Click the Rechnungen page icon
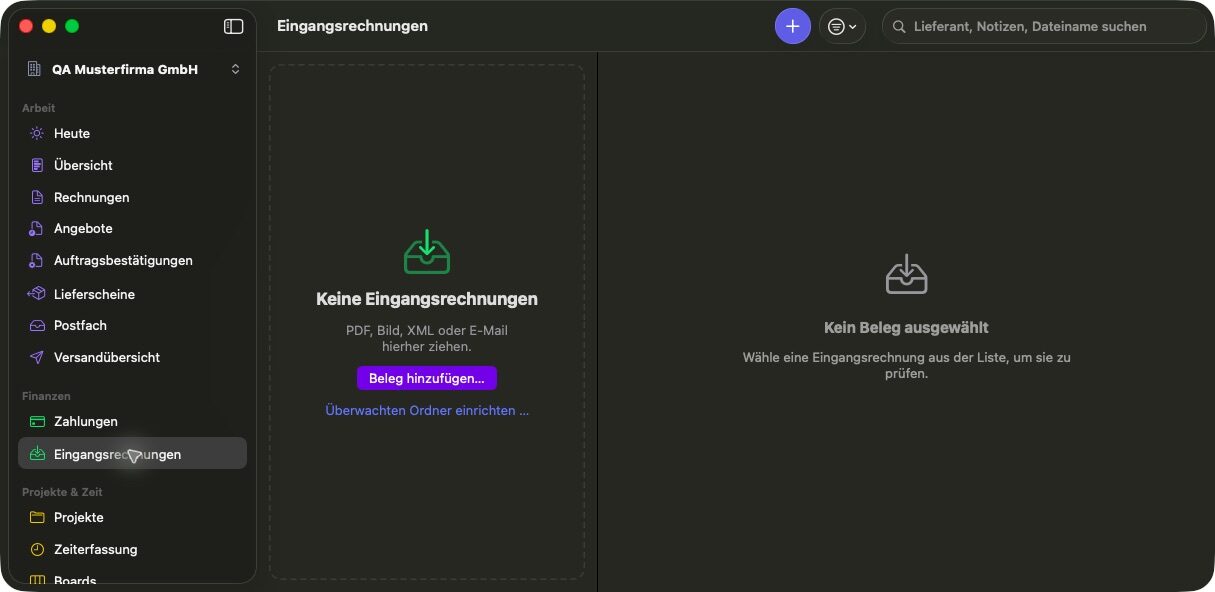The width and height of the screenshot is (1215, 592). tap(37, 197)
